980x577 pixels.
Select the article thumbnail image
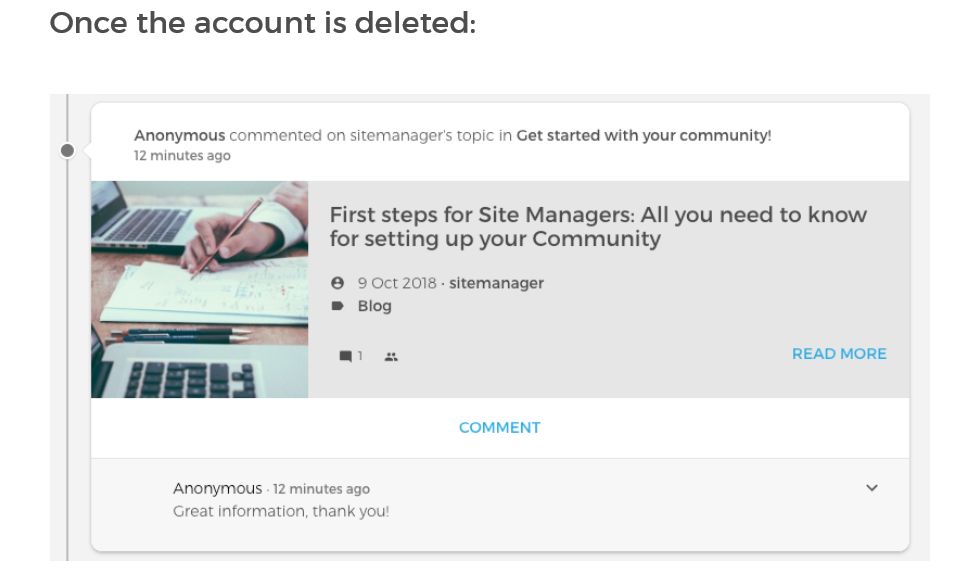tap(199, 288)
